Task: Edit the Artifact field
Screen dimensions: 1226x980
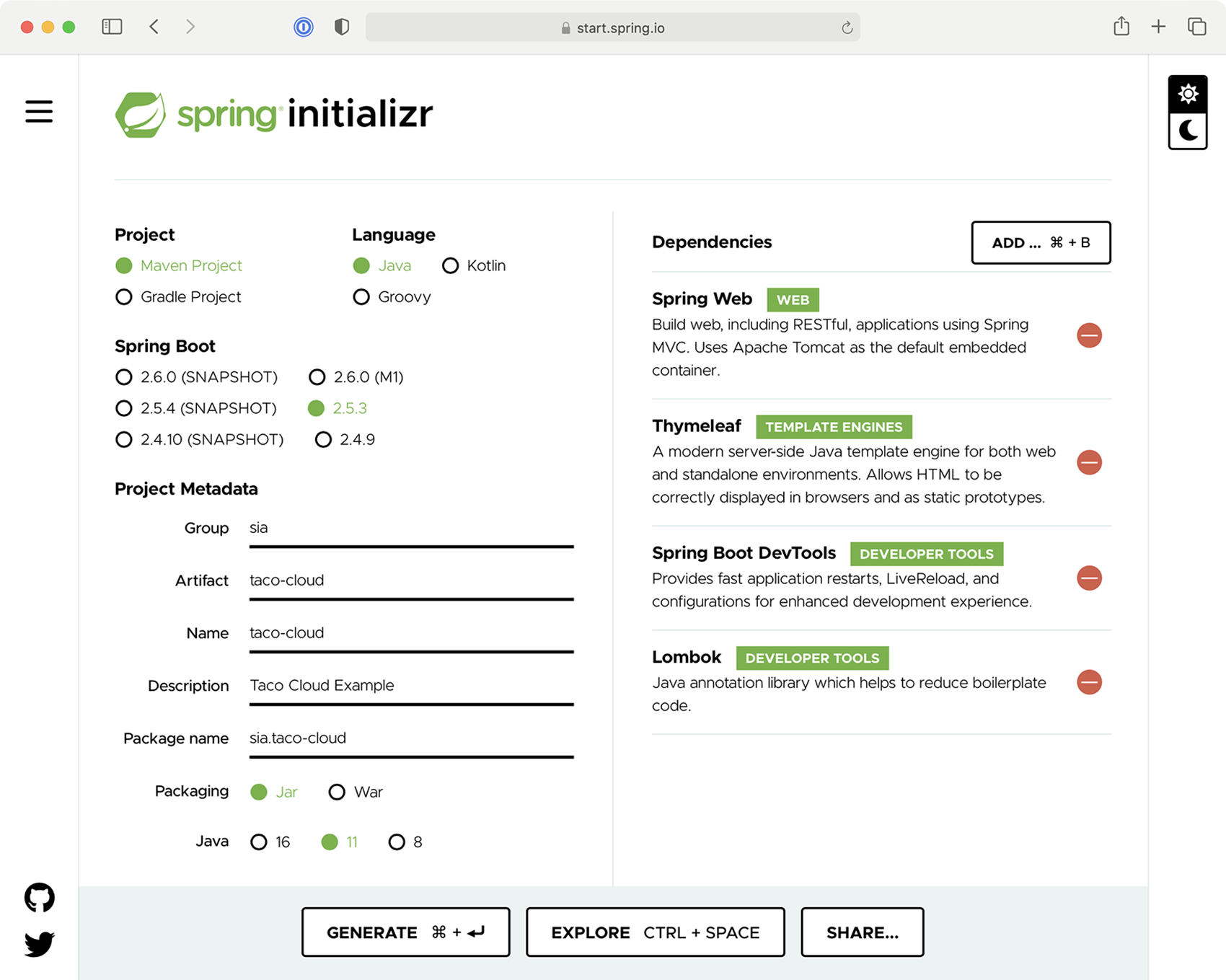Action: pyautogui.click(x=411, y=582)
